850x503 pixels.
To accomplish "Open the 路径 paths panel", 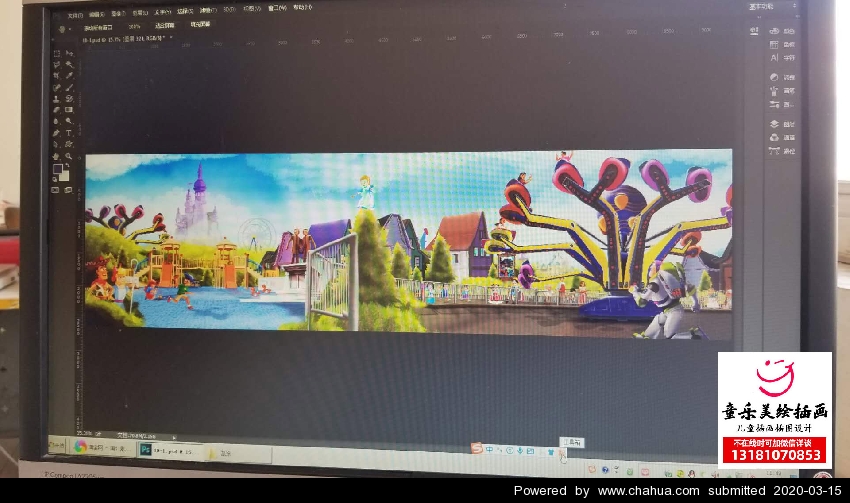I will coord(782,151).
